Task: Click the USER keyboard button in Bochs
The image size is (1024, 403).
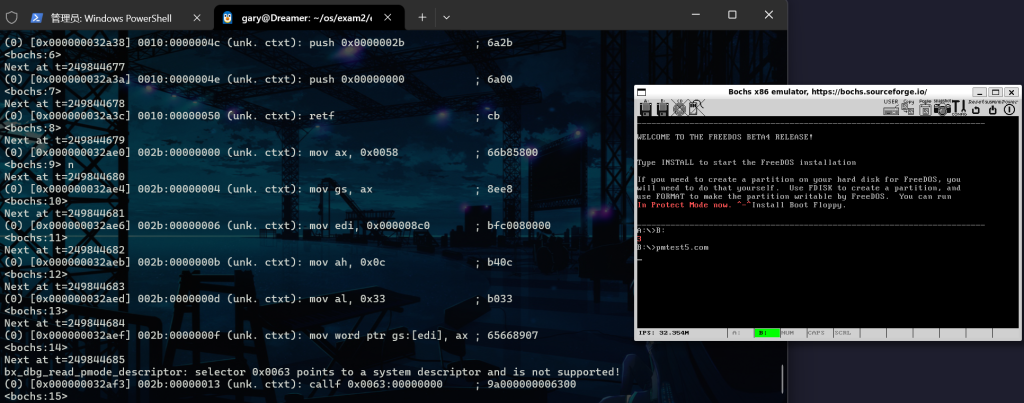Action: tap(890, 108)
